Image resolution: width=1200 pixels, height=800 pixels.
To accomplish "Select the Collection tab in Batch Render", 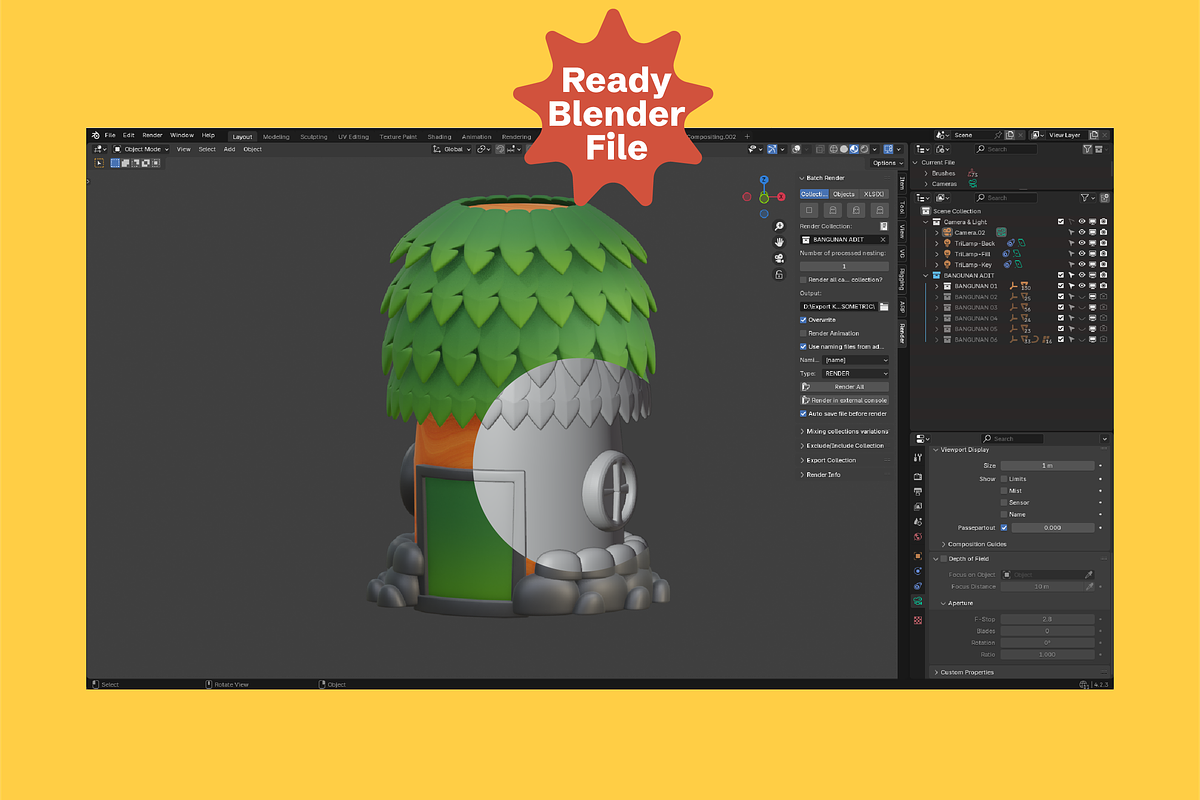I will 814,194.
